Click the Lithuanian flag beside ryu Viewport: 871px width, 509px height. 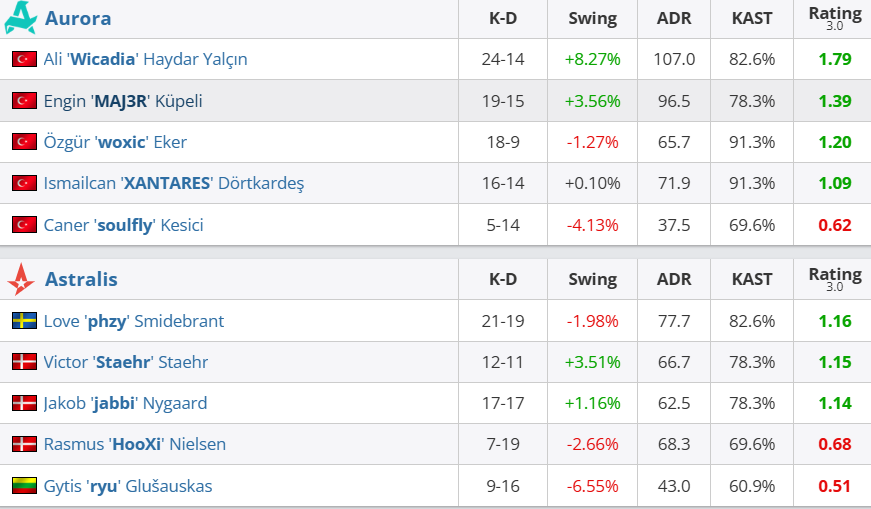pos(24,486)
